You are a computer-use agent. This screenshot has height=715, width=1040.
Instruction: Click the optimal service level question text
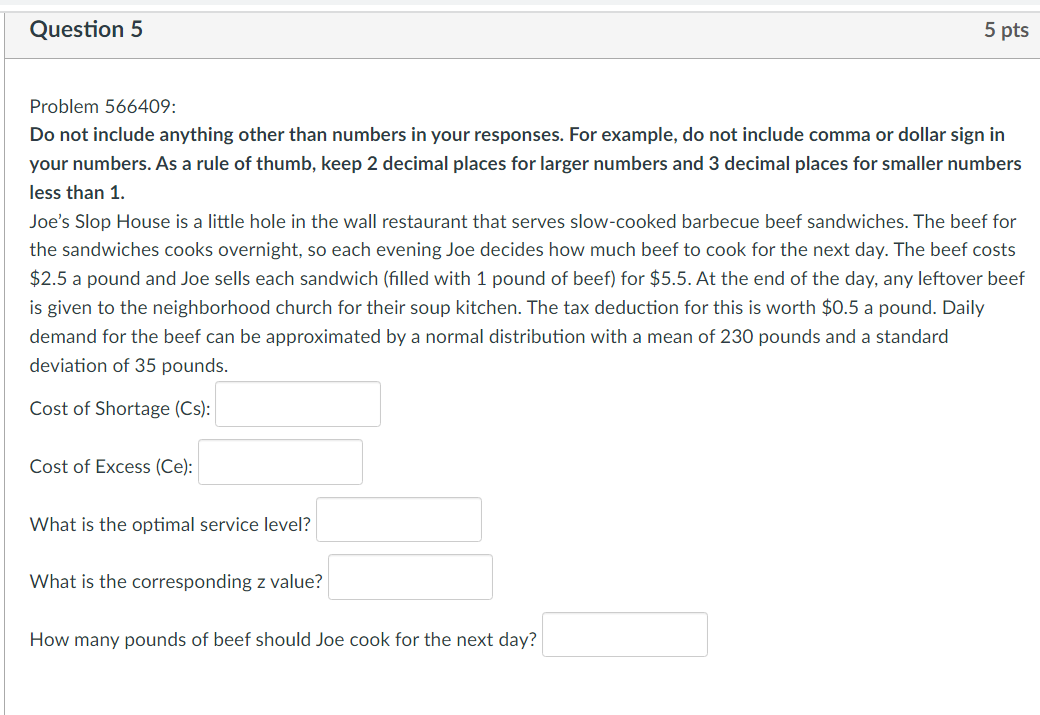[x=170, y=524]
